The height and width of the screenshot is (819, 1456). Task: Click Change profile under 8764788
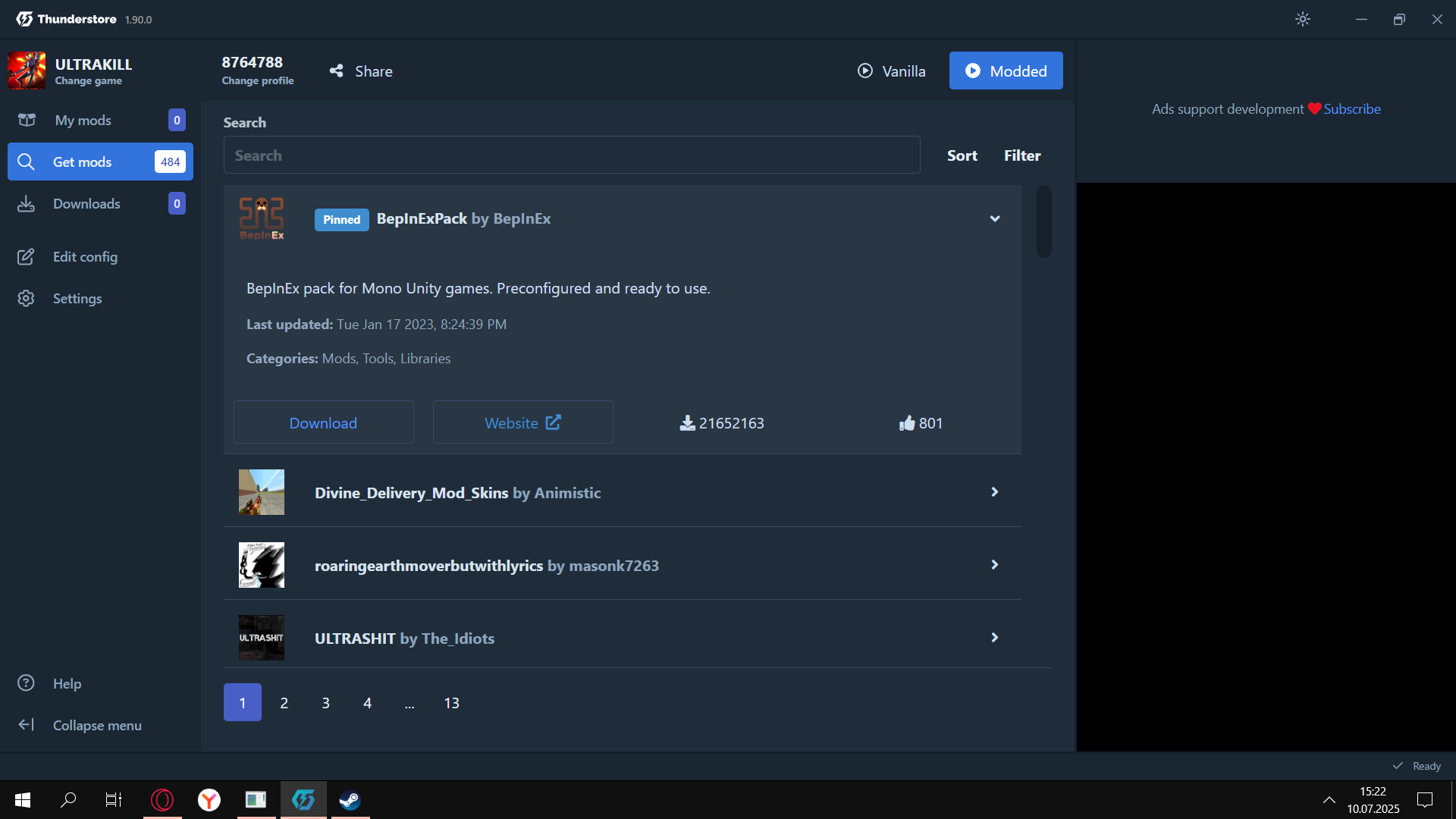(x=258, y=81)
